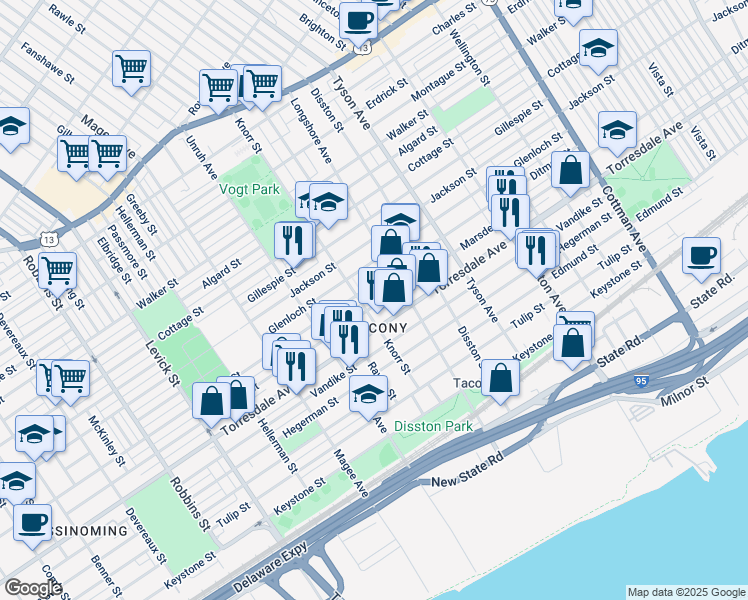Click the Disston Park label
Viewport: 748px width, 600px height.
(431, 426)
